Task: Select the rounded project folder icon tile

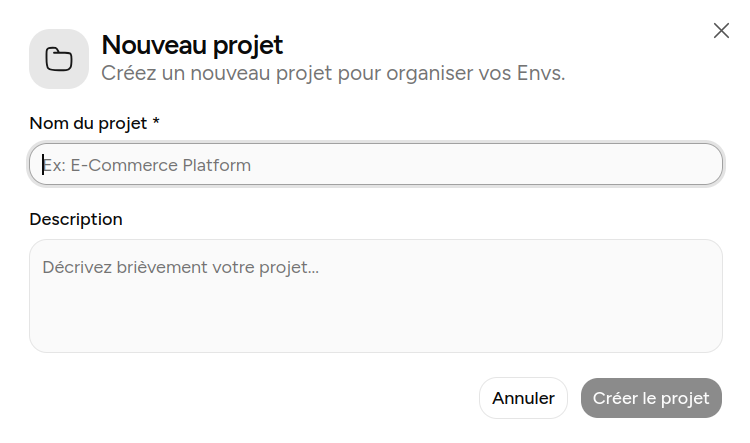Action: [59, 59]
